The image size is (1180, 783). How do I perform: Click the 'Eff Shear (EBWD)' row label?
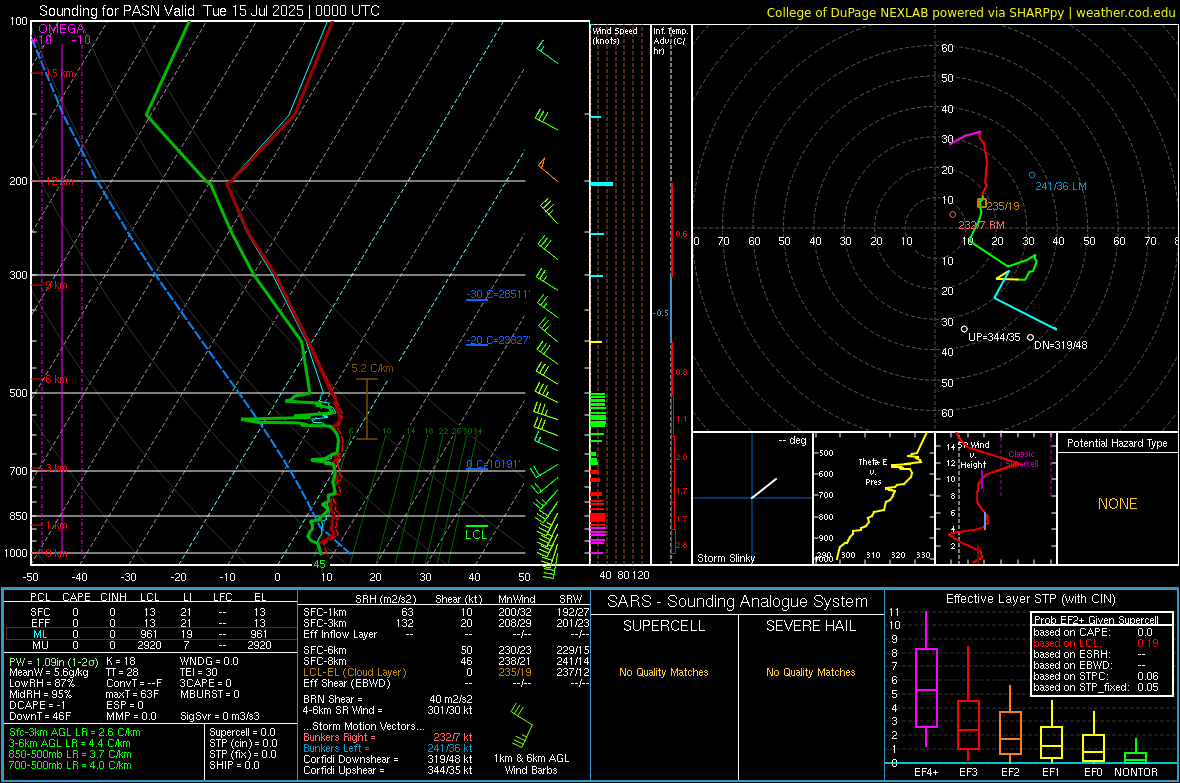[346, 683]
